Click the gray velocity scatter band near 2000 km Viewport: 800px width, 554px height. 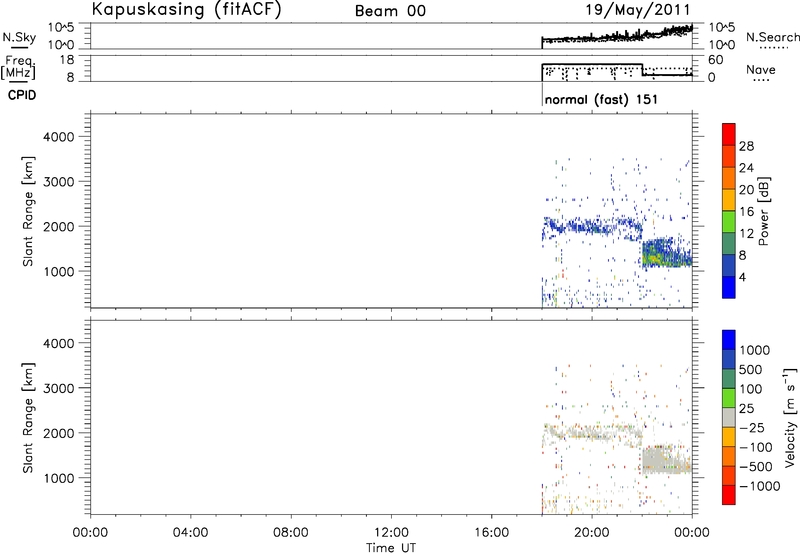coord(592,433)
